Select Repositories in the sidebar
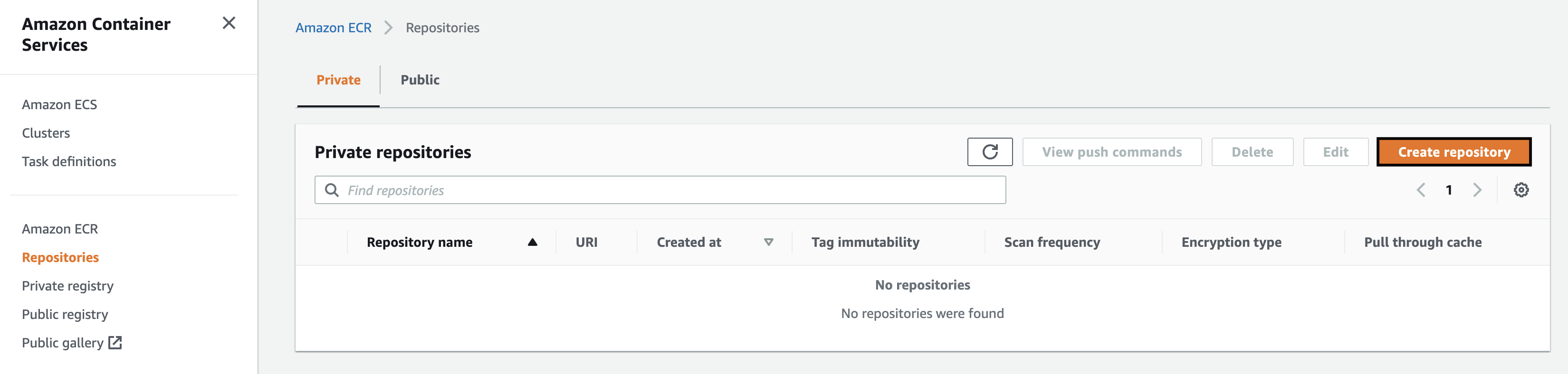This screenshot has width=1568, height=374. (60, 258)
